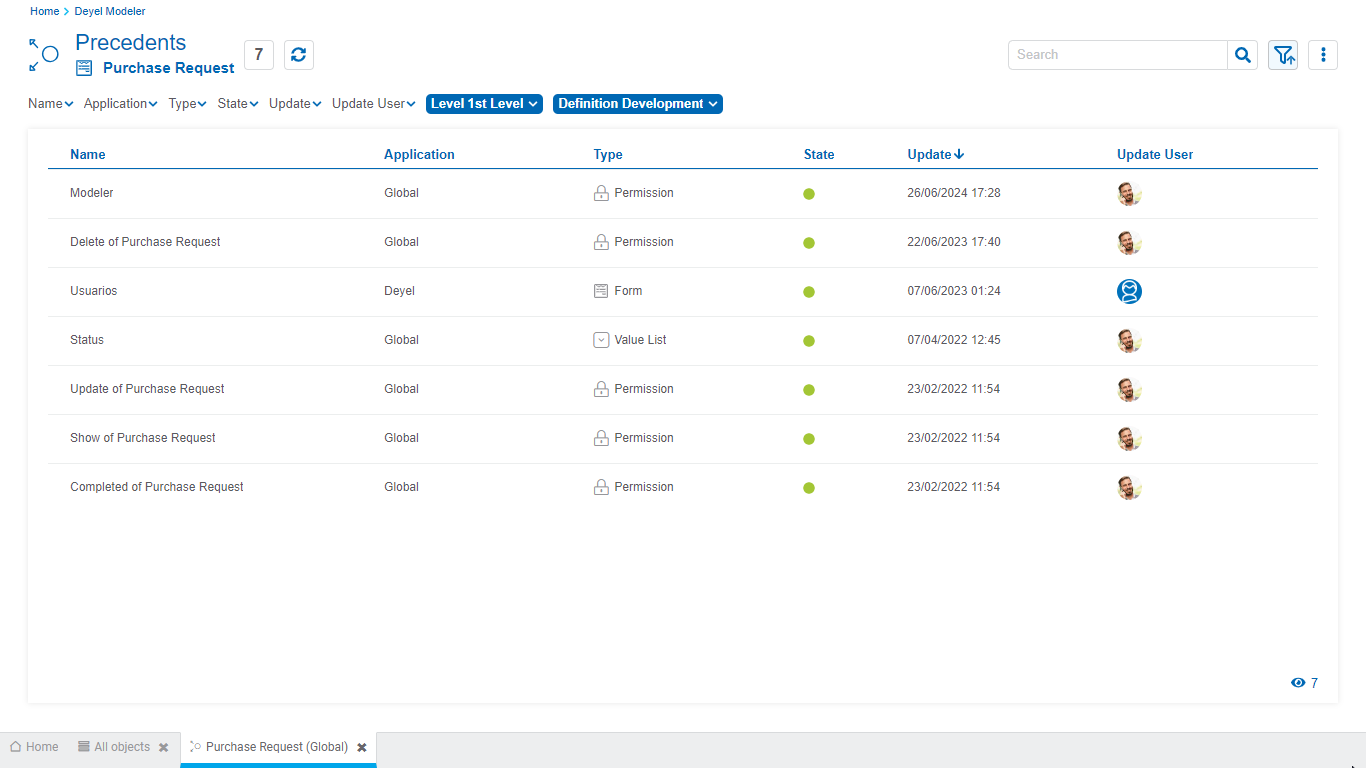Click the search magnifier icon
This screenshot has width=1366, height=768.
click(x=1242, y=55)
